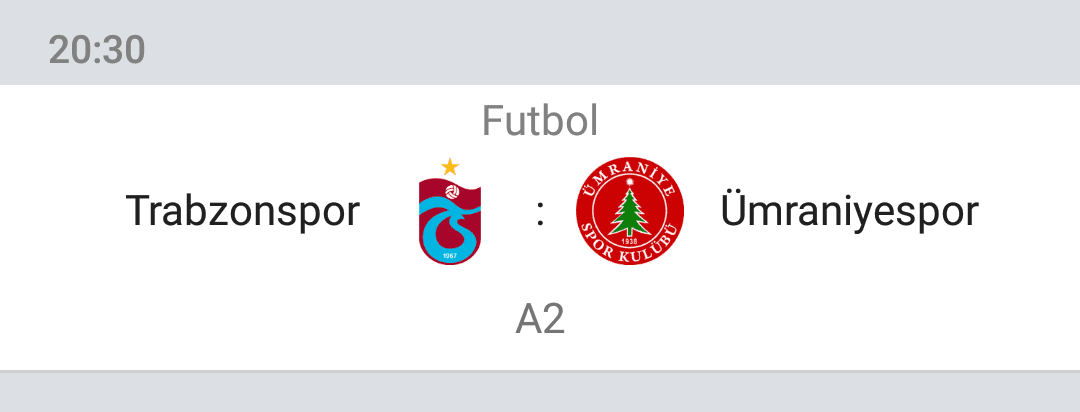Tap the red Ümraniyespor club badge
Image resolution: width=1080 pixels, height=412 pixels.
(x=630, y=211)
